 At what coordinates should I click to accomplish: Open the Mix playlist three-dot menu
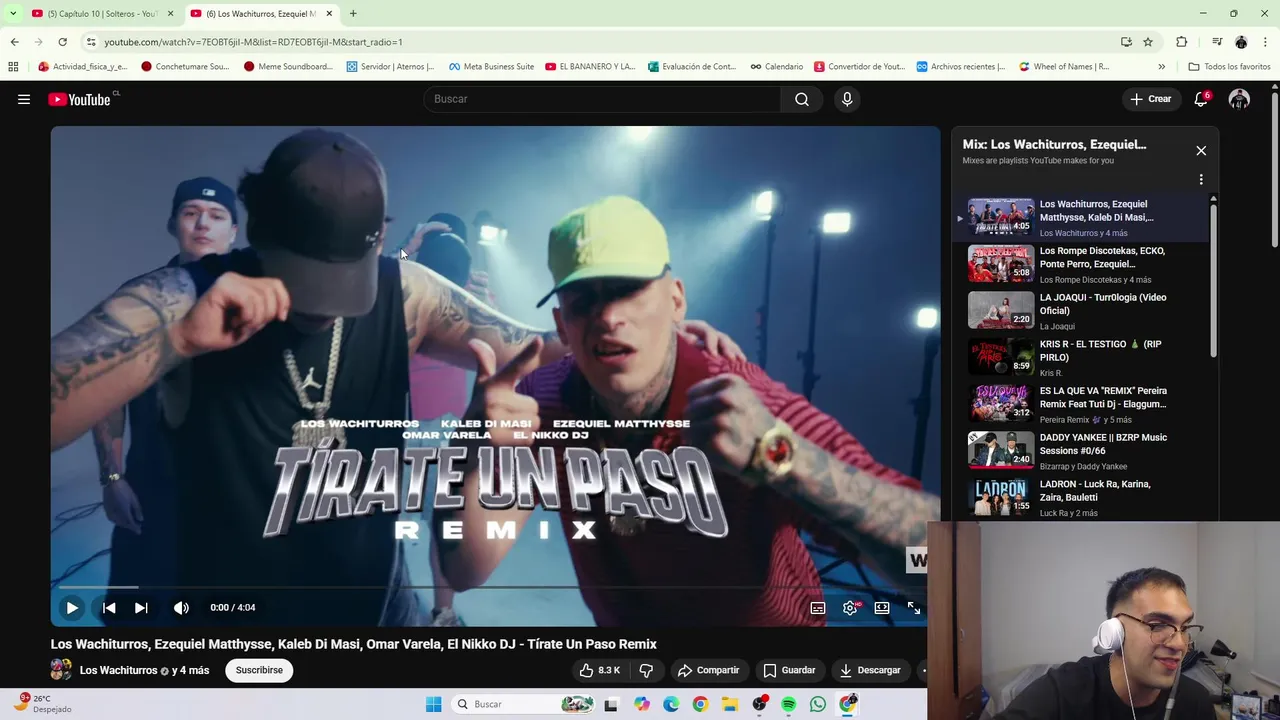(1201, 180)
